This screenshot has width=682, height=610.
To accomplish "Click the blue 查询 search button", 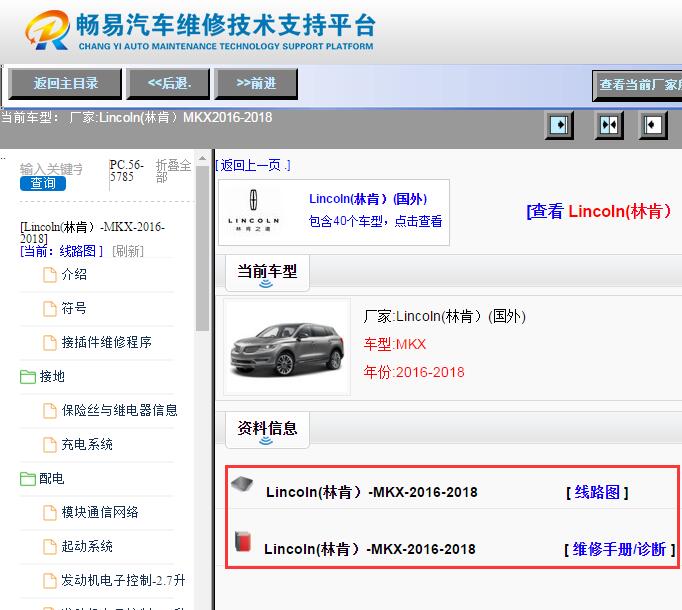I will [x=43, y=184].
